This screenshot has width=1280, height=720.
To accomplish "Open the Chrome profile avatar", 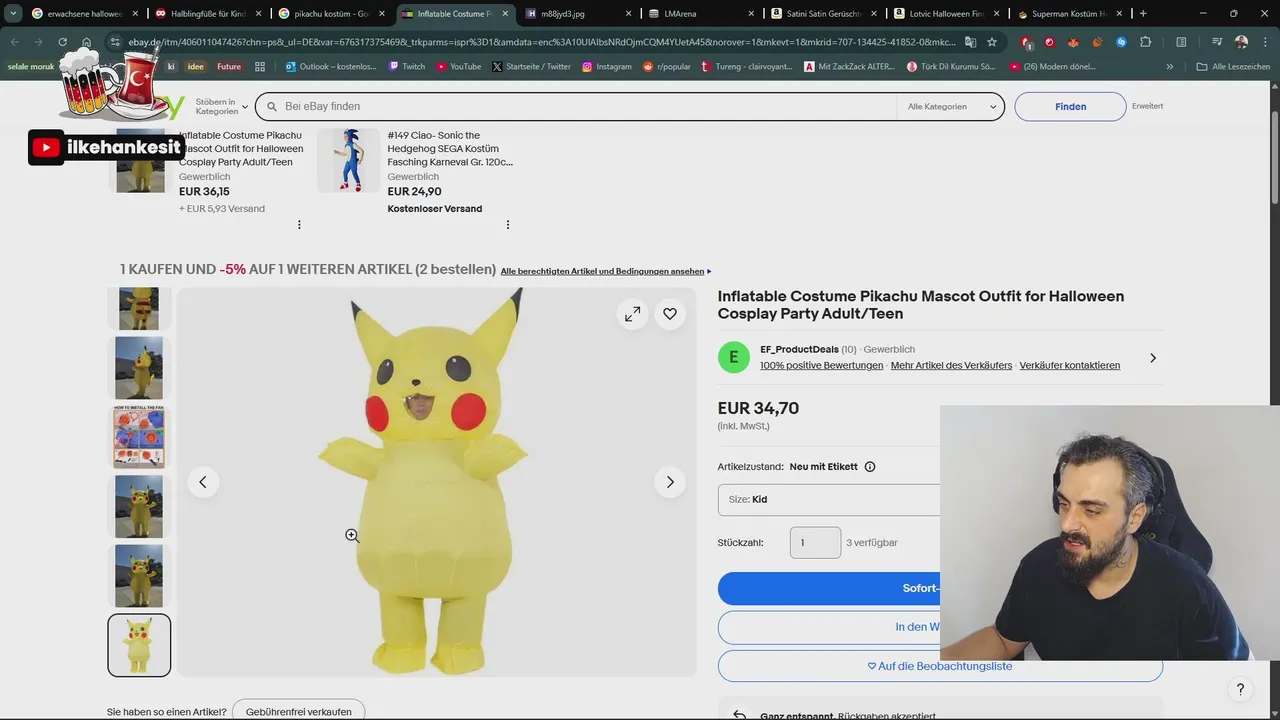I will [1241, 42].
